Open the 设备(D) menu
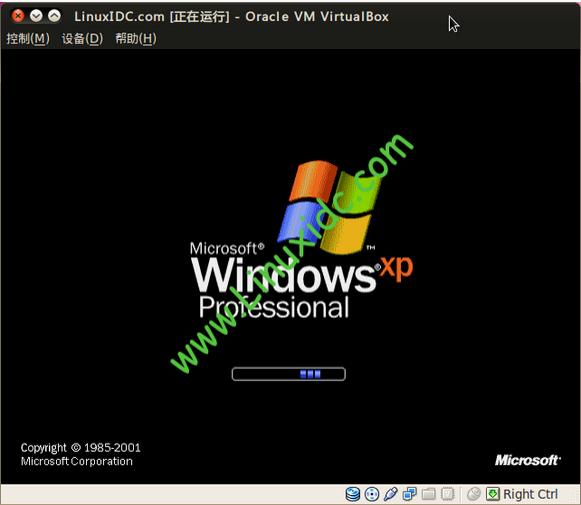 pos(82,39)
